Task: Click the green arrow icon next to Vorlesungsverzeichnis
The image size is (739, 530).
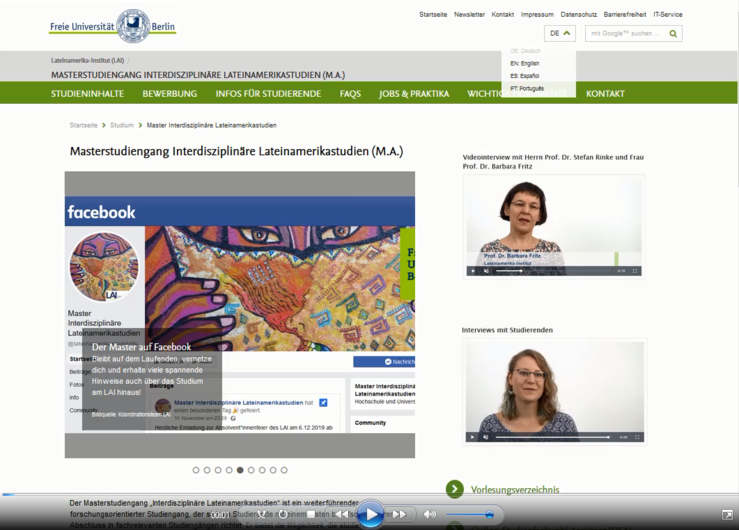Action: pyautogui.click(x=454, y=489)
